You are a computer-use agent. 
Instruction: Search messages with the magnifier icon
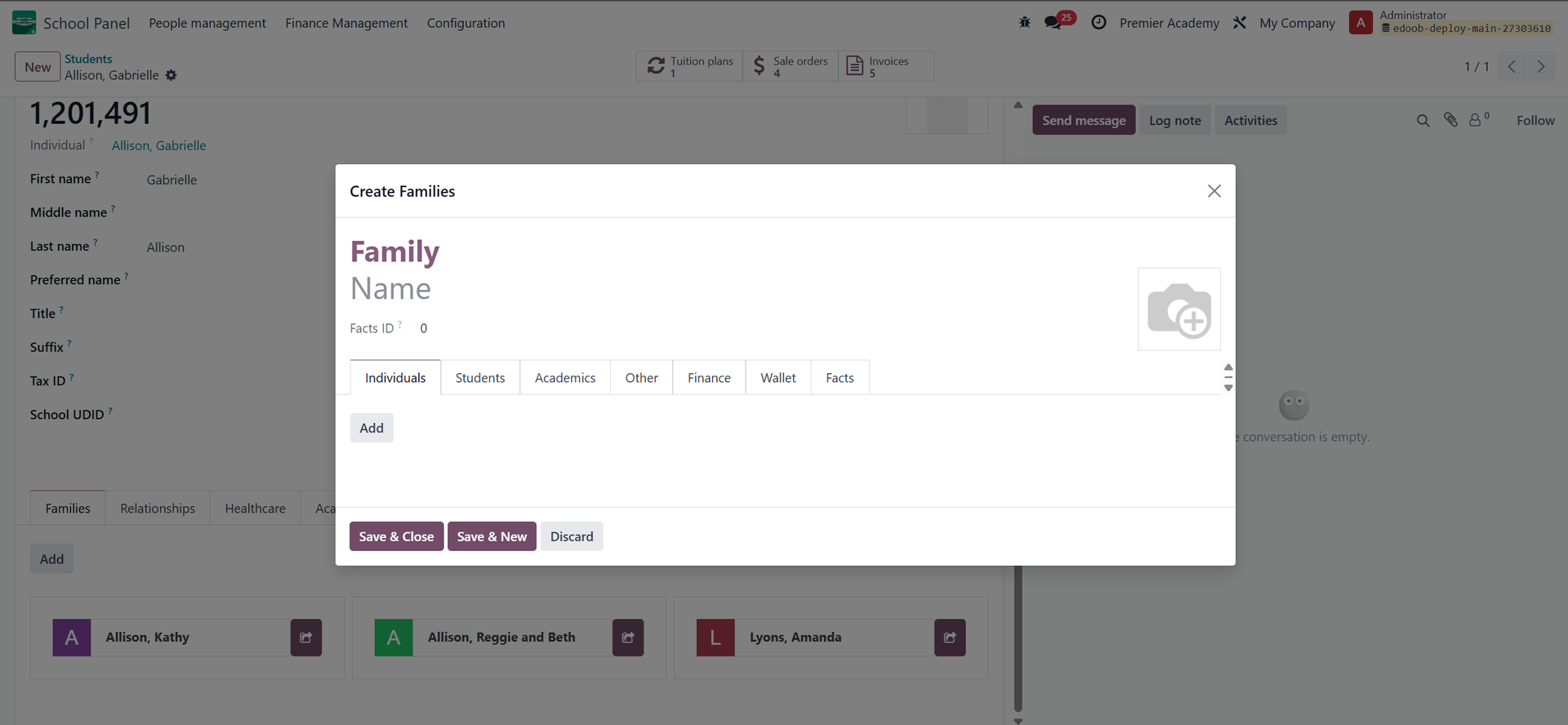[1423, 121]
